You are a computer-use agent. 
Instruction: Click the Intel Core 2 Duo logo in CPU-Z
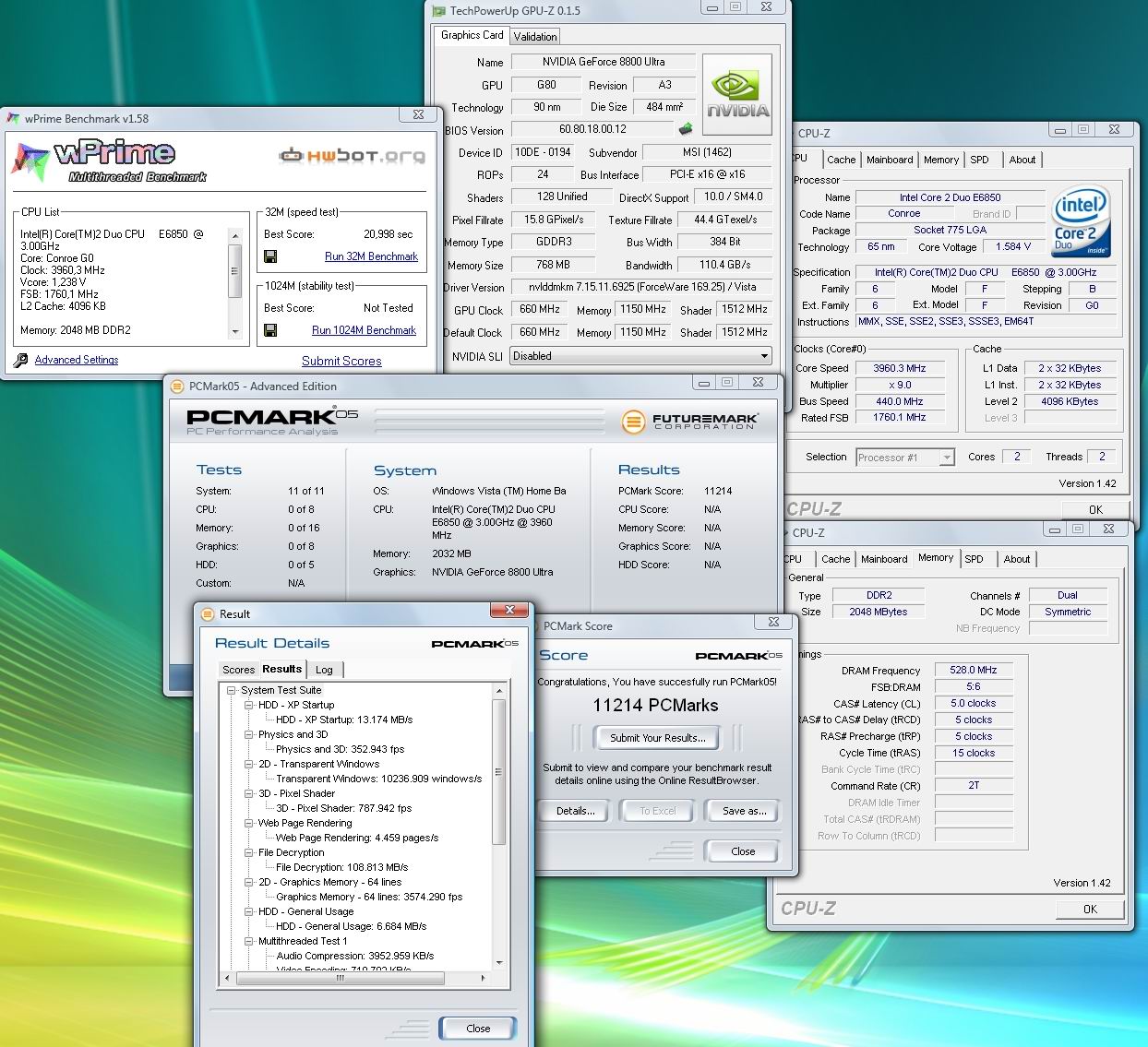pyautogui.click(x=1081, y=222)
